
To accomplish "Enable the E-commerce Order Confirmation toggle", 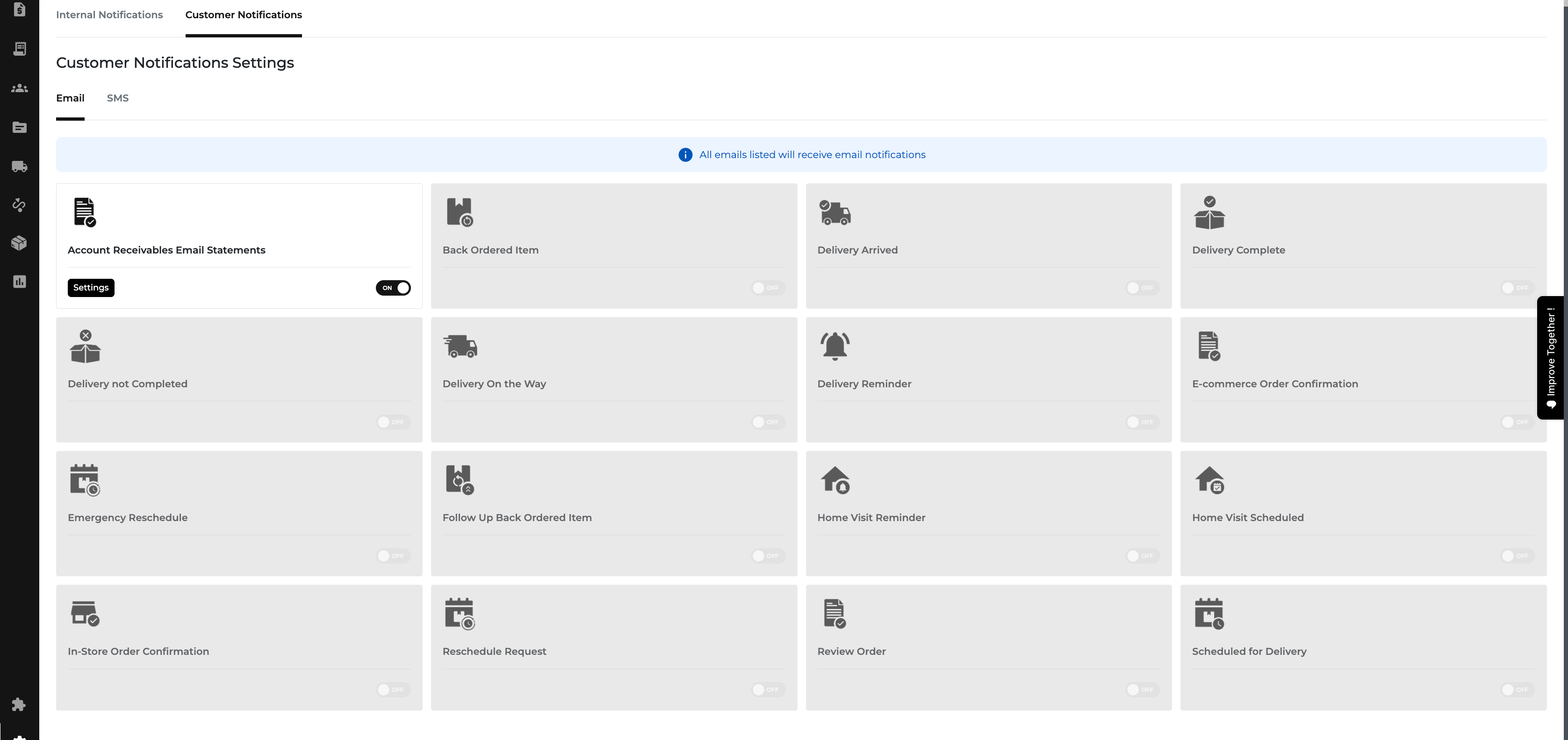I will (x=1518, y=422).
